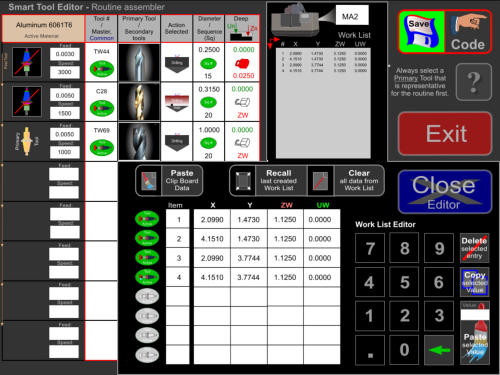Choose the C28 primary tool drill image
The width and height of the screenshot is (500, 375).
click(x=139, y=102)
